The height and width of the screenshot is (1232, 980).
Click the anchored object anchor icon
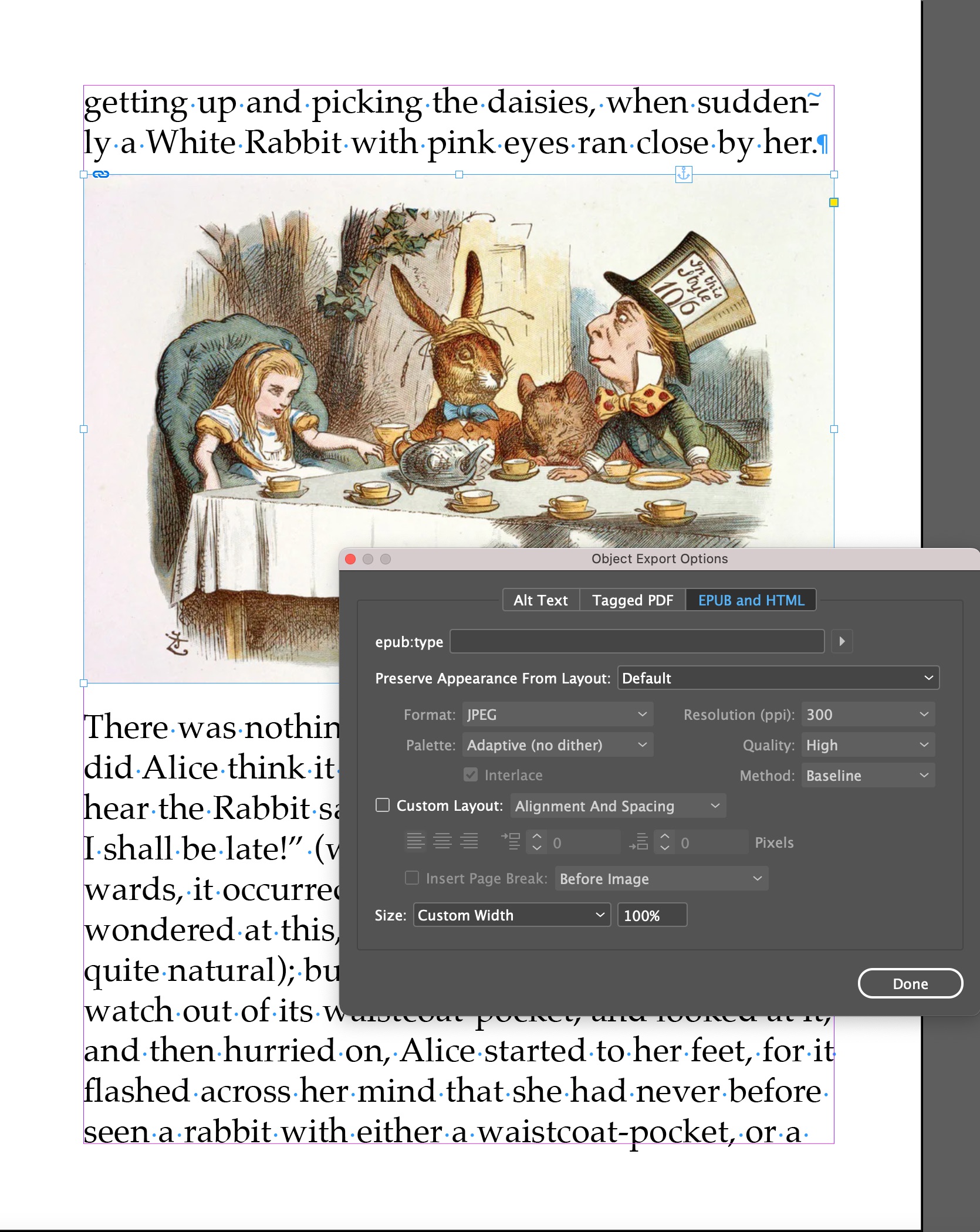(x=684, y=174)
